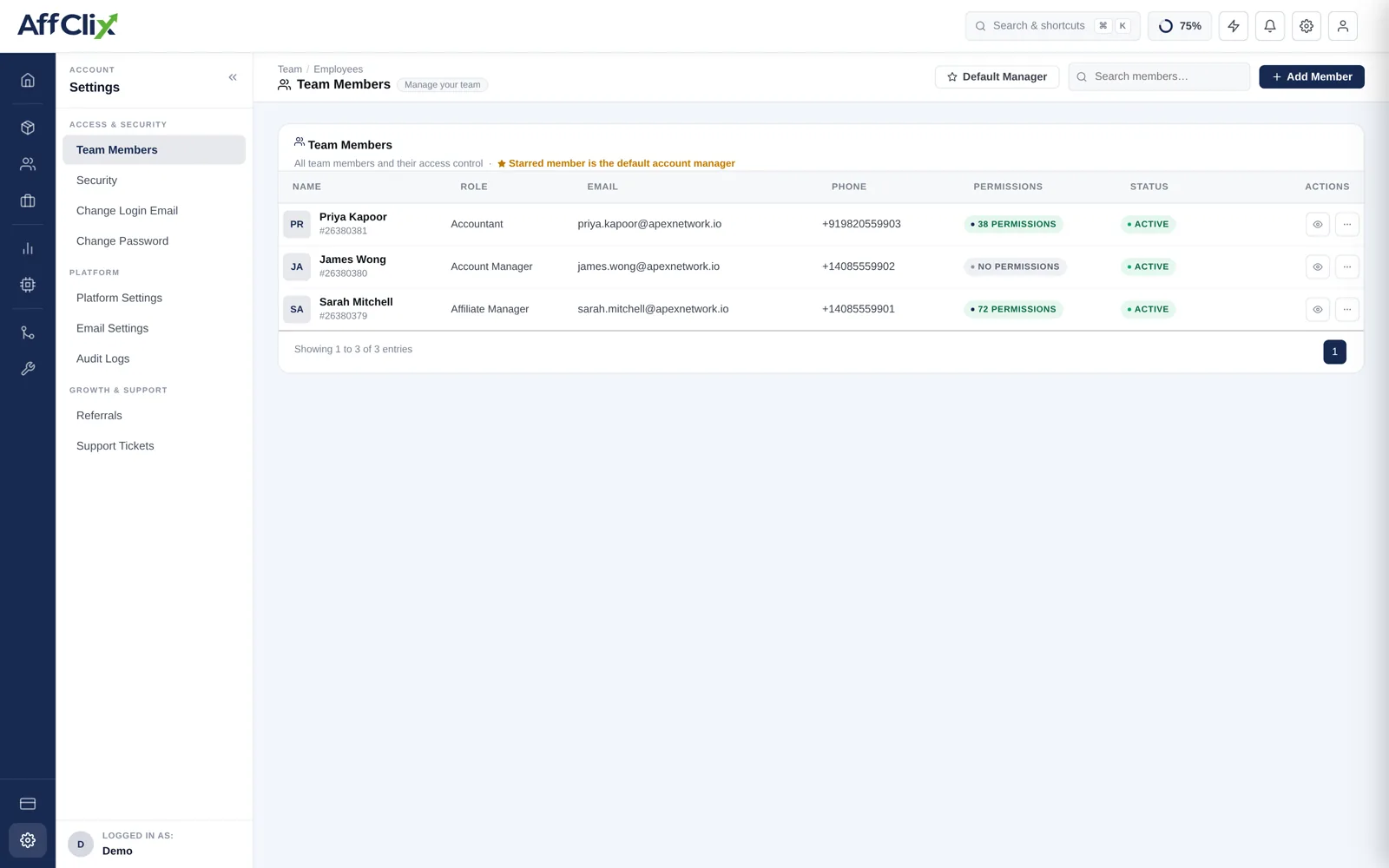Open the credit card billing icon

tap(28, 804)
